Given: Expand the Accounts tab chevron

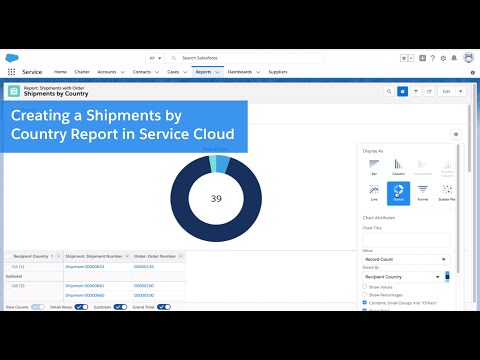Looking at the screenshot, I should [122, 72].
